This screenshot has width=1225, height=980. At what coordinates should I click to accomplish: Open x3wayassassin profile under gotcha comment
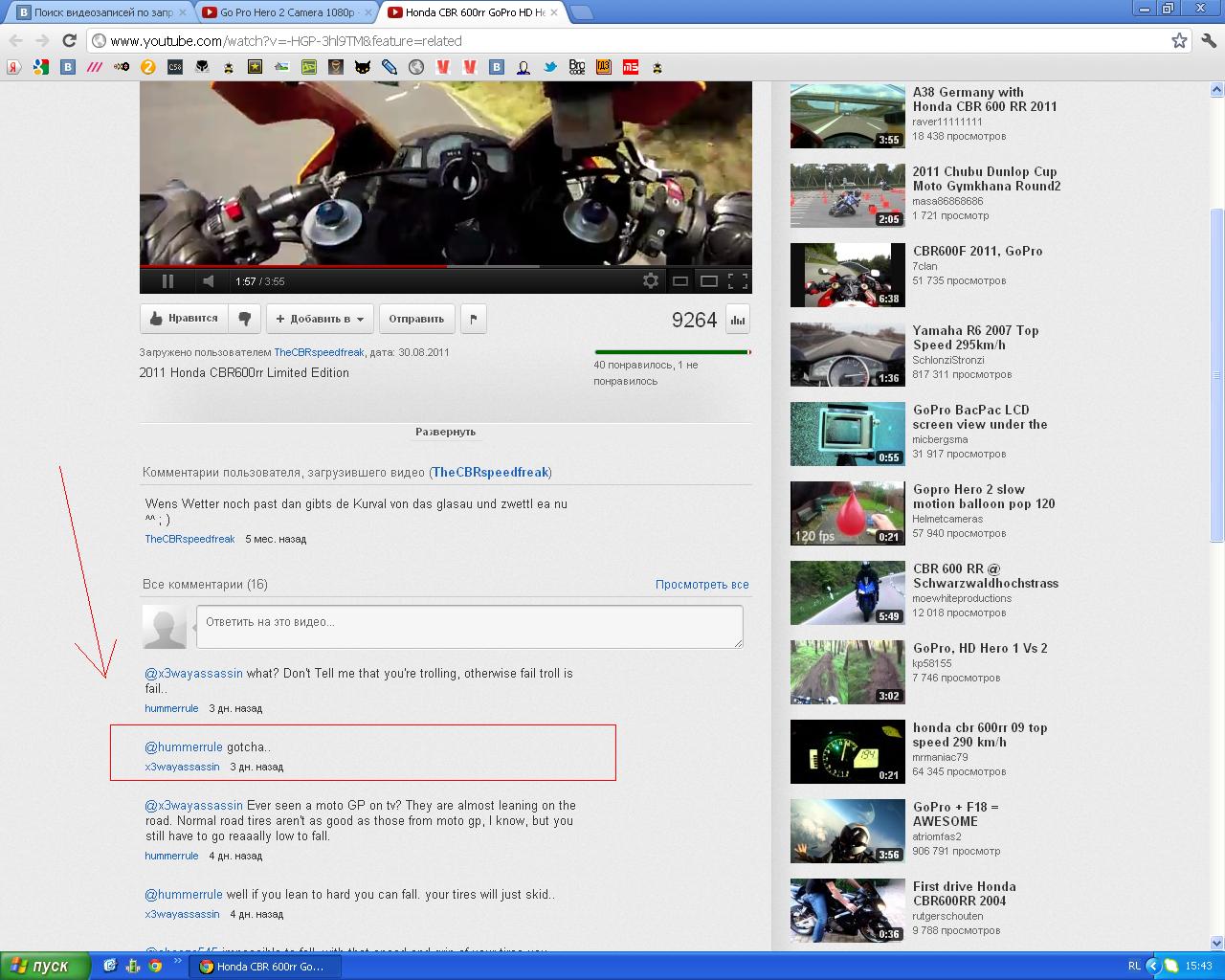click(x=182, y=767)
